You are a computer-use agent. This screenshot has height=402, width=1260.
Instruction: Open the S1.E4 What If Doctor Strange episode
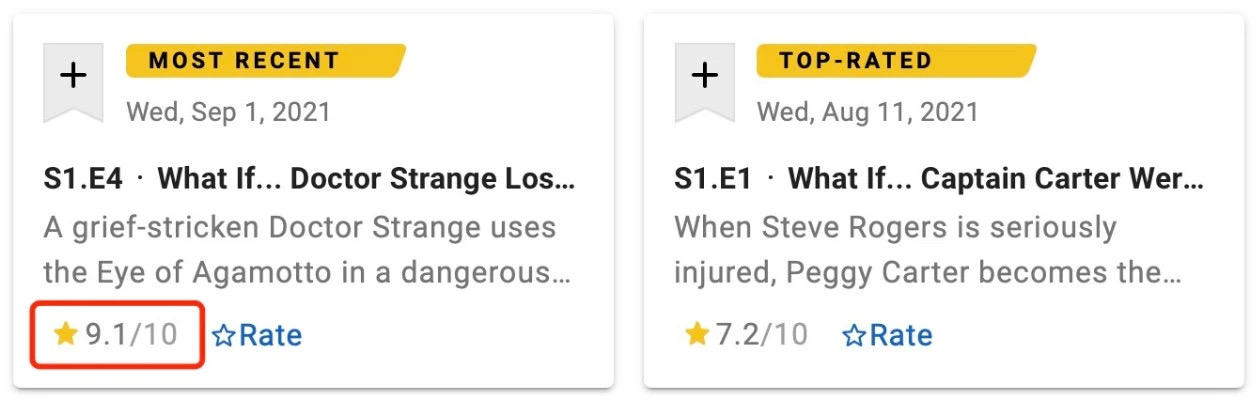(x=311, y=180)
